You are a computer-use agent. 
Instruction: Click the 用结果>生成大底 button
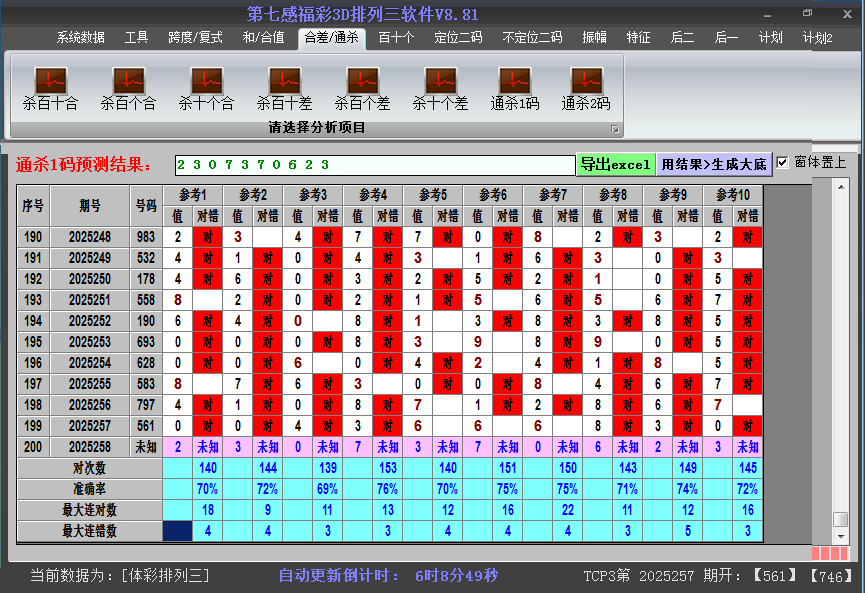714,164
